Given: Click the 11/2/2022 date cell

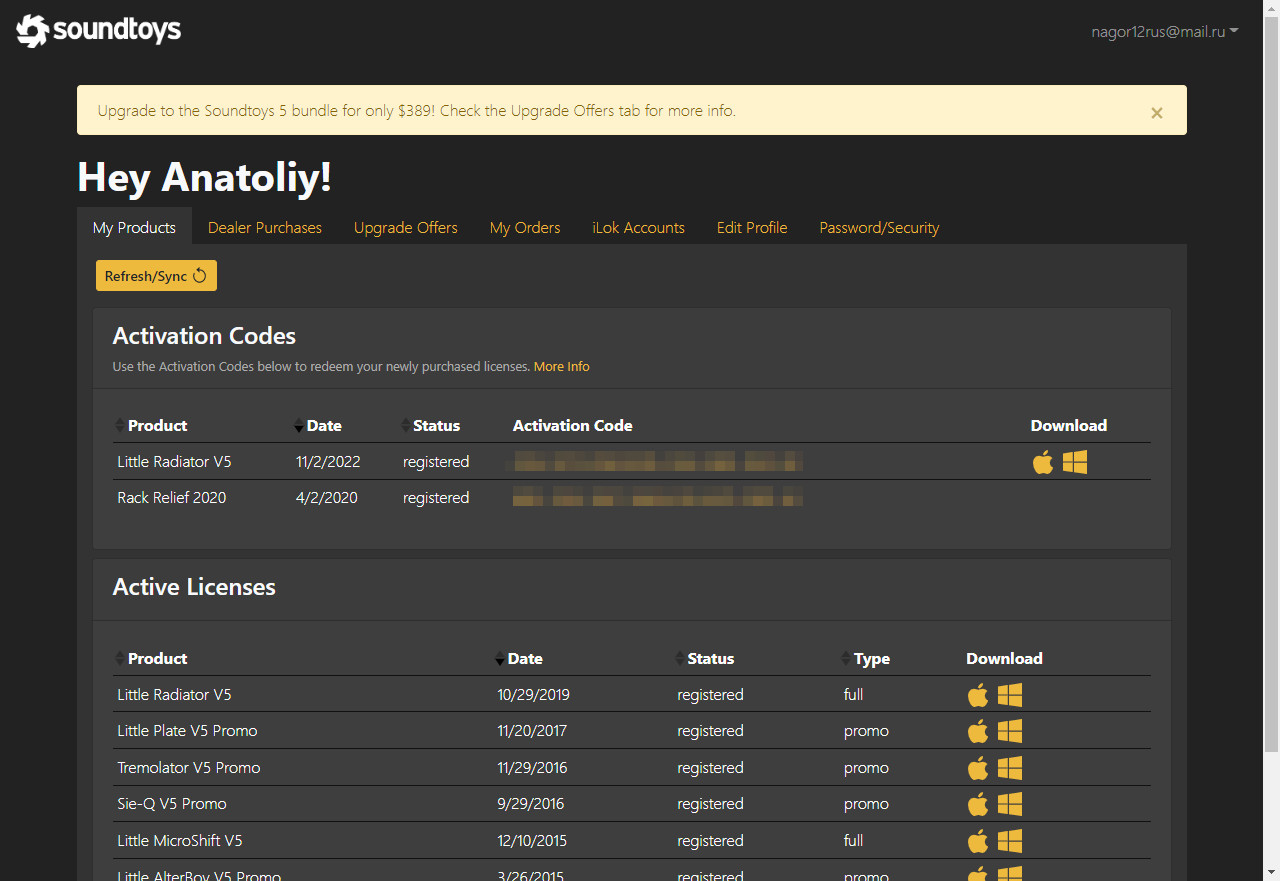Looking at the screenshot, I should (328, 462).
